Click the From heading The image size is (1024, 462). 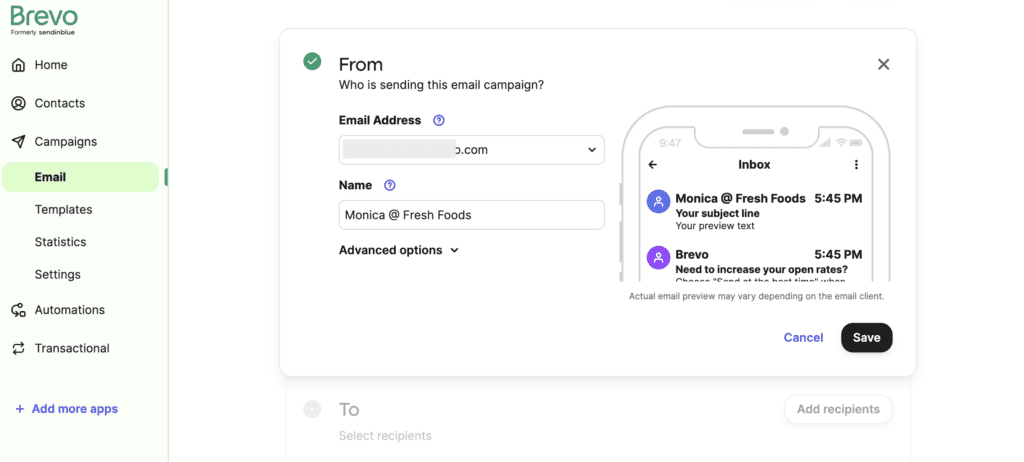(x=360, y=65)
